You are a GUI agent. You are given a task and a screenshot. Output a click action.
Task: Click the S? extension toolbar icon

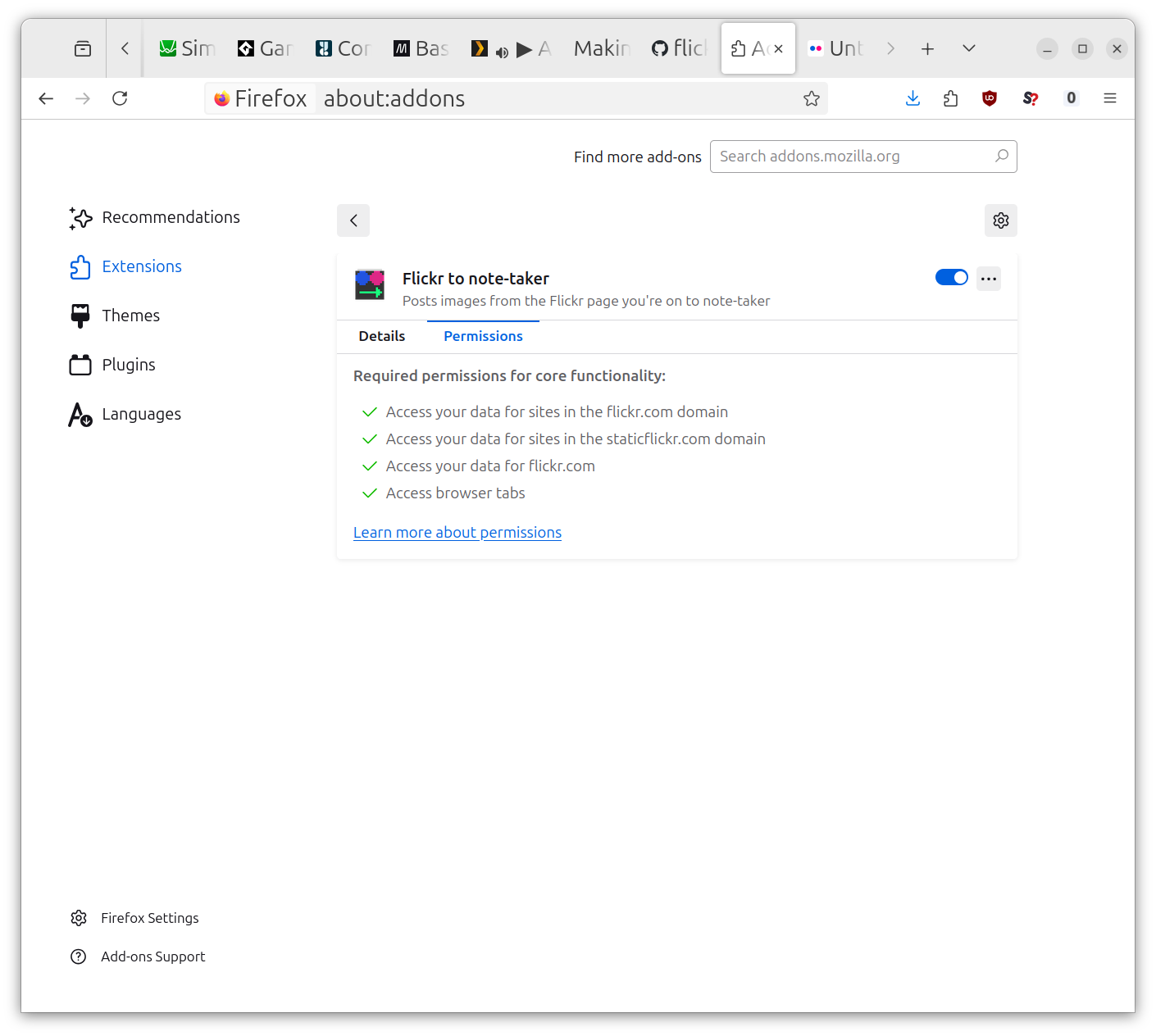point(1030,98)
